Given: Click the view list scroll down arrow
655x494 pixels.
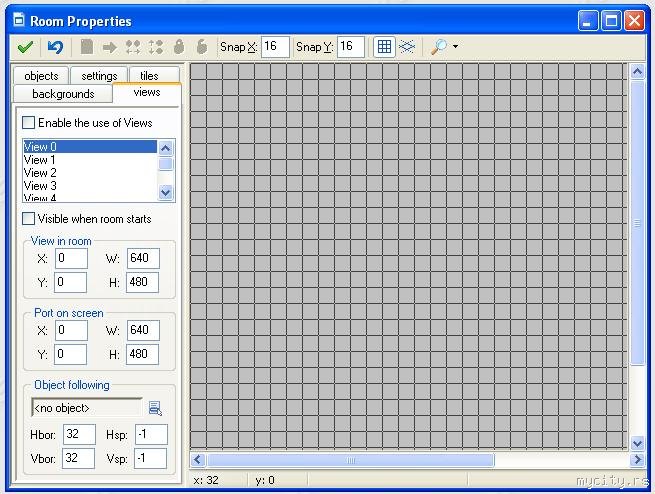Looking at the screenshot, I should tap(165, 193).
